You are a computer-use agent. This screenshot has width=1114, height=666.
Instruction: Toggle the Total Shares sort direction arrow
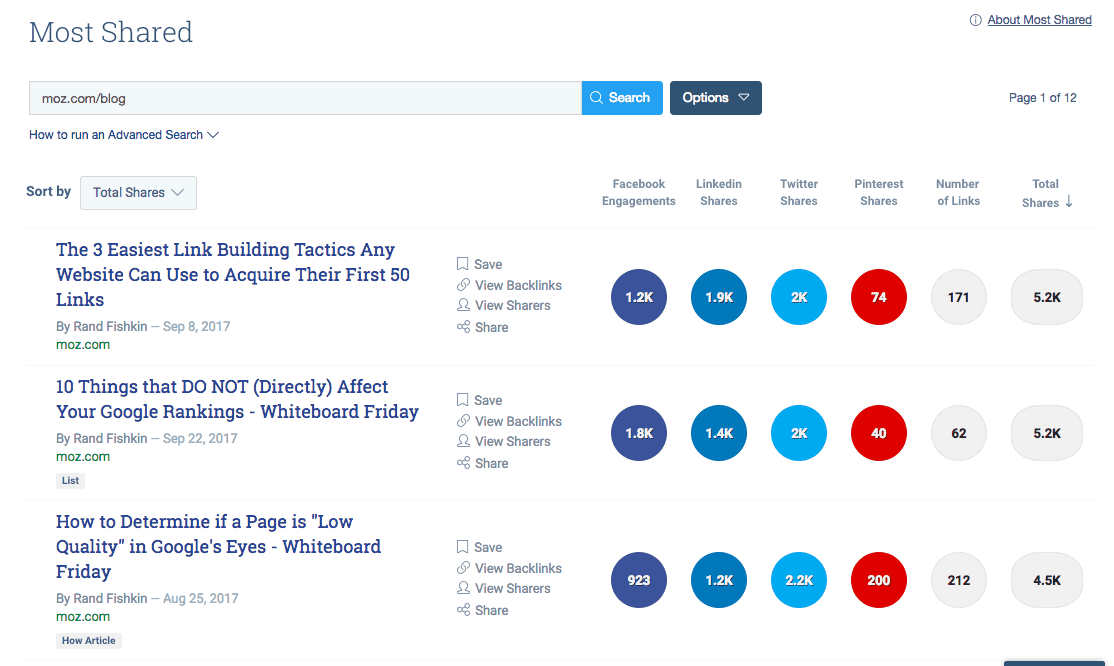click(1069, 202)
